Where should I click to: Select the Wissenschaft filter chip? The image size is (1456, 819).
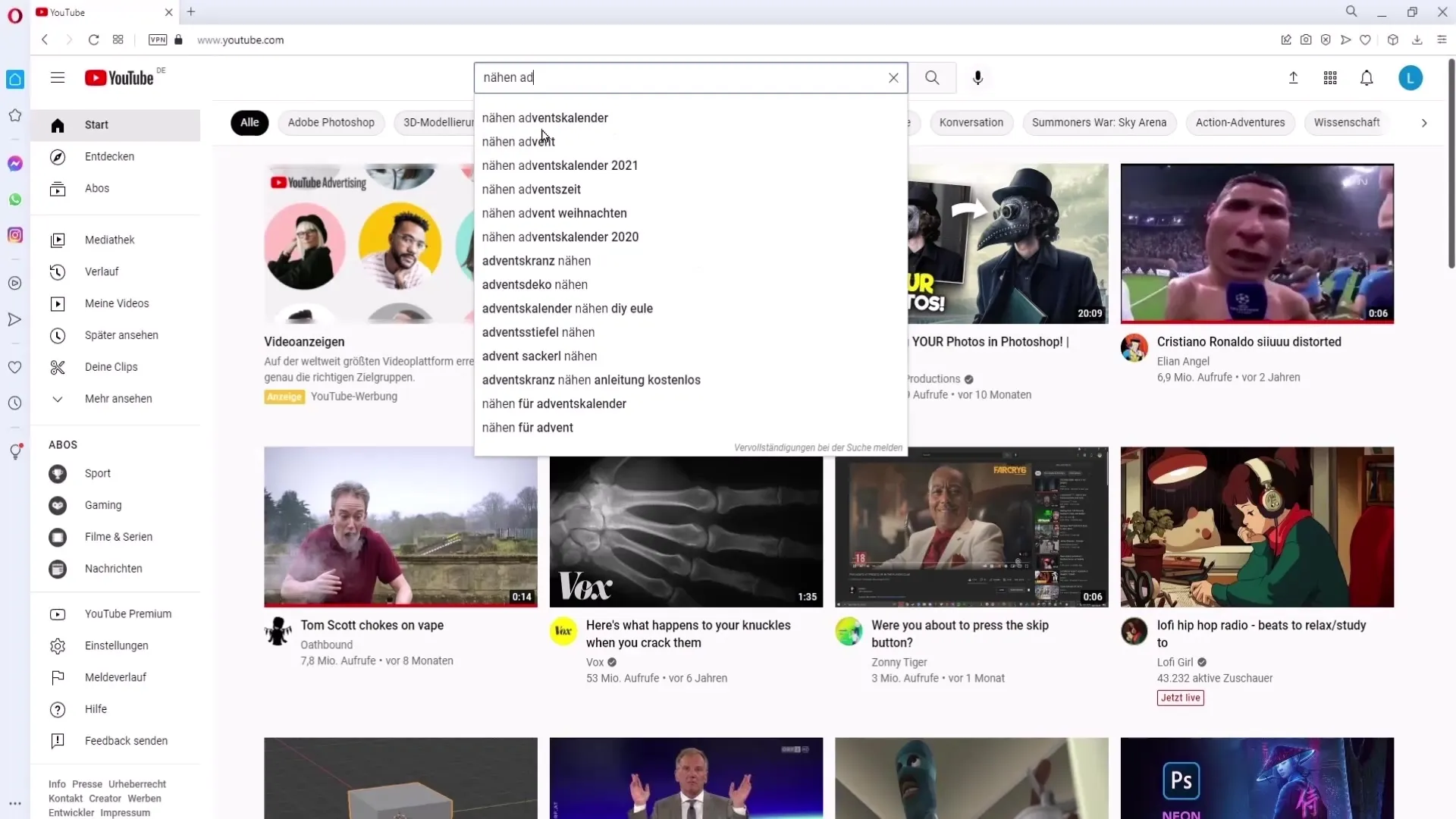click(1346, 123)
